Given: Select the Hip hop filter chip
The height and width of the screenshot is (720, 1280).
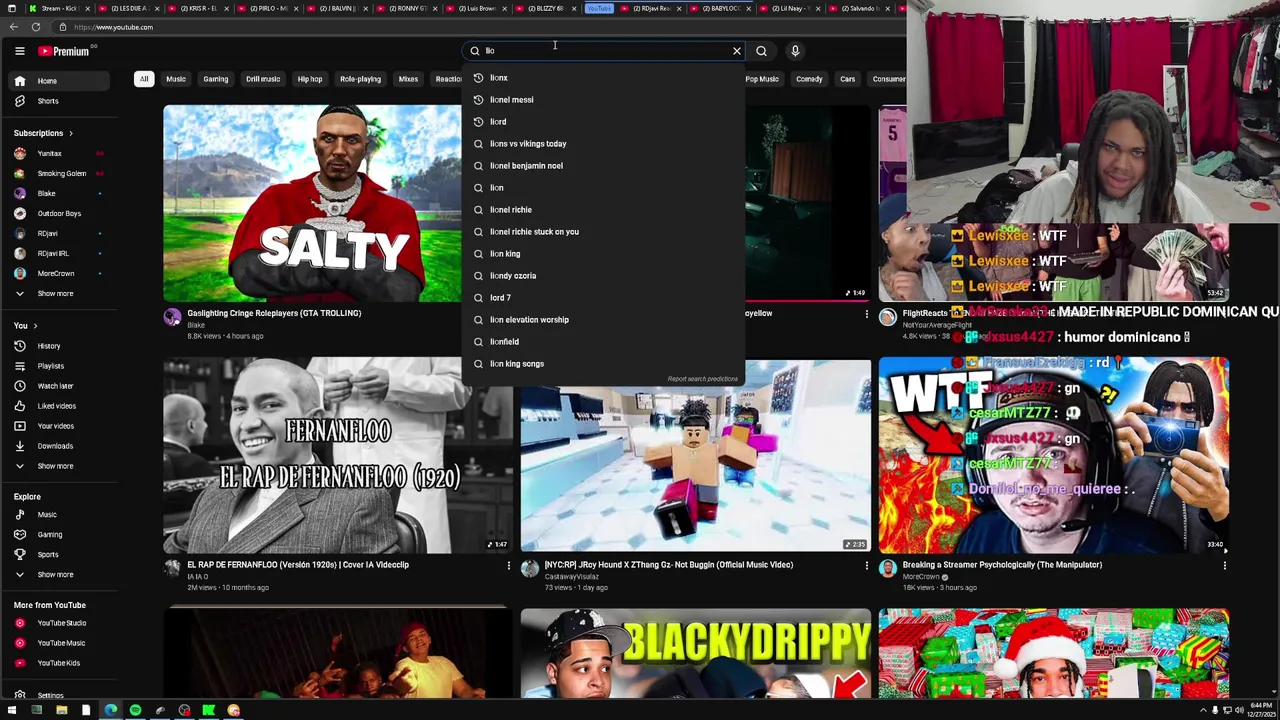Looking at the screenshot, I should [x=310, y=79].
